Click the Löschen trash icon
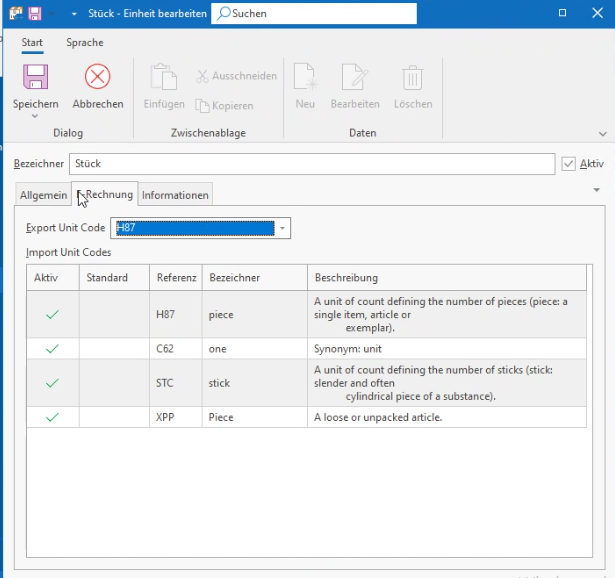 (x=412, y=77)
